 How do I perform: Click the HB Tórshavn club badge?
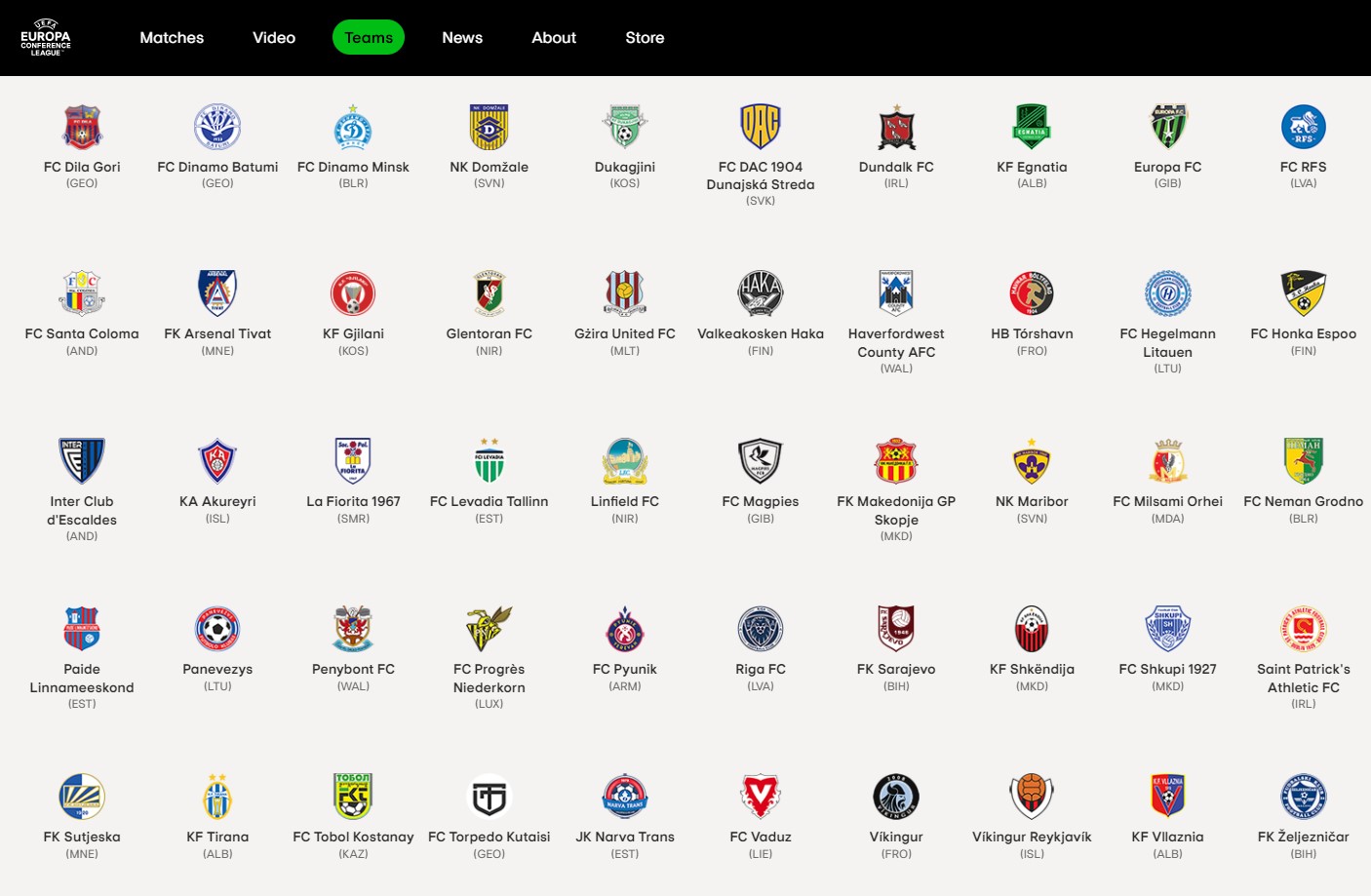(x=1032, y=293)
